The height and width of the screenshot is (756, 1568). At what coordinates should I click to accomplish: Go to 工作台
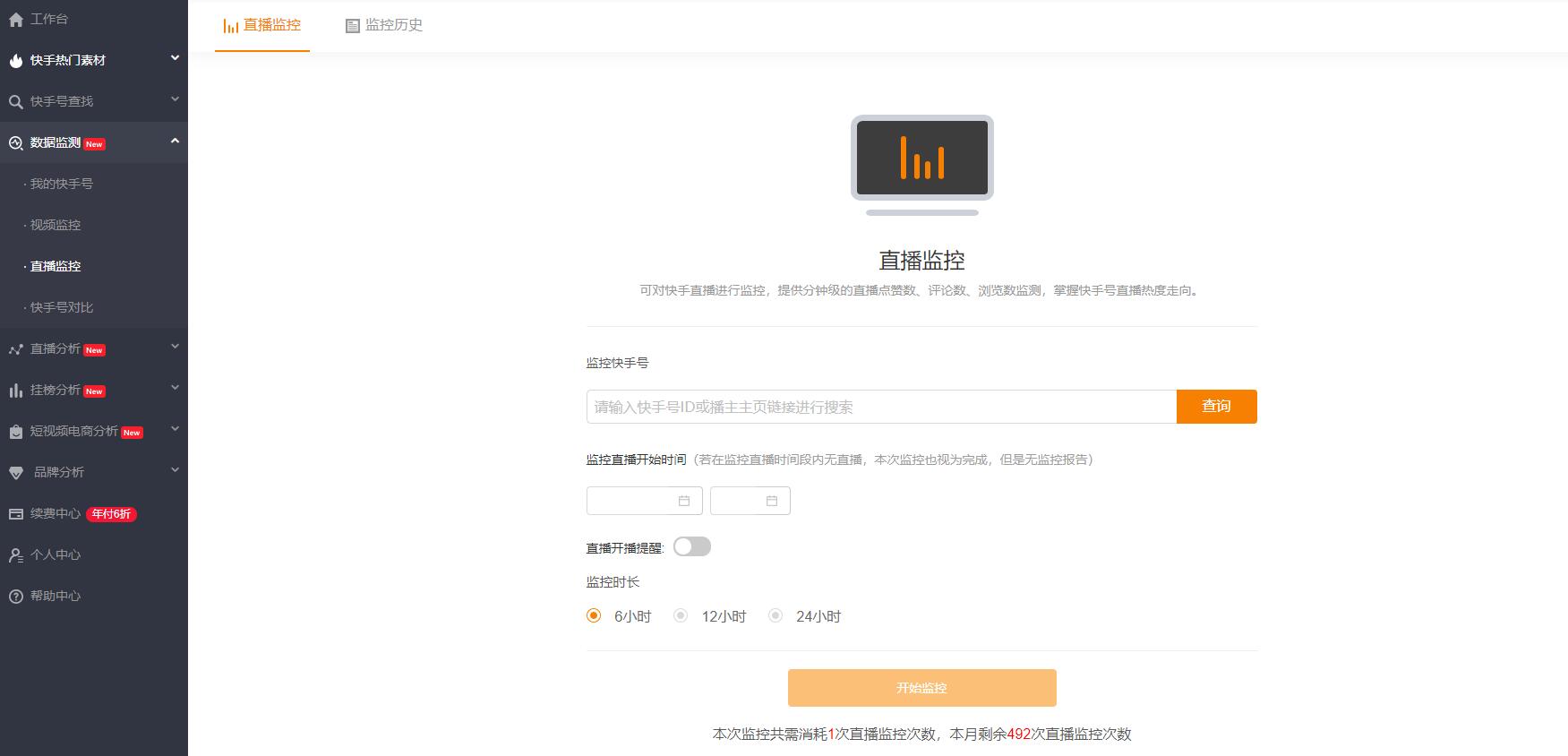(x=49, y=19)
